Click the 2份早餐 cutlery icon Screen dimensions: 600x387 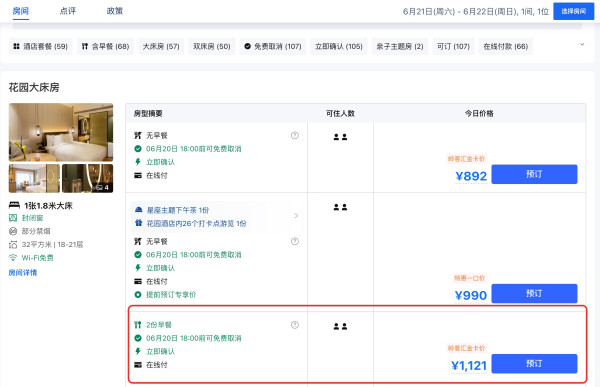click(138, 325)
